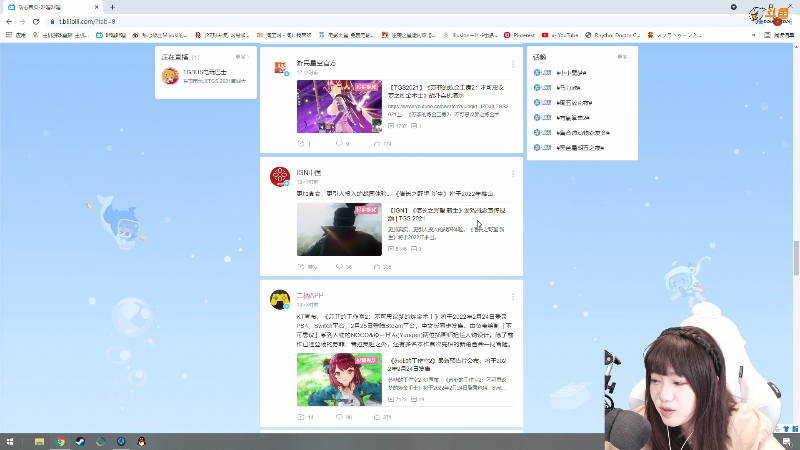Open the live streamer avatar in sidebar

(170, 76)
